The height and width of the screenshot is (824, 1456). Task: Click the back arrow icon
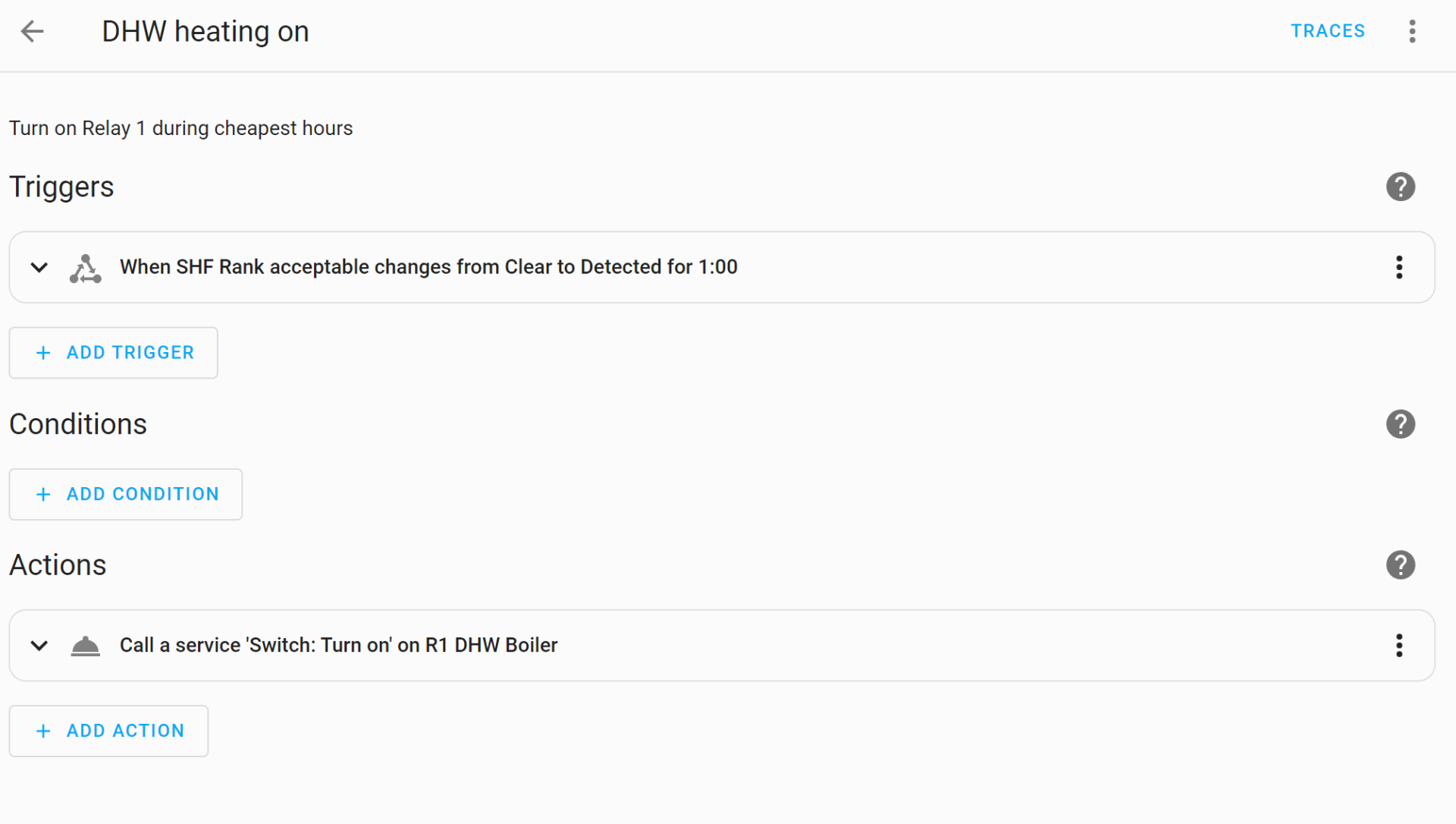(x=32, y=31)
